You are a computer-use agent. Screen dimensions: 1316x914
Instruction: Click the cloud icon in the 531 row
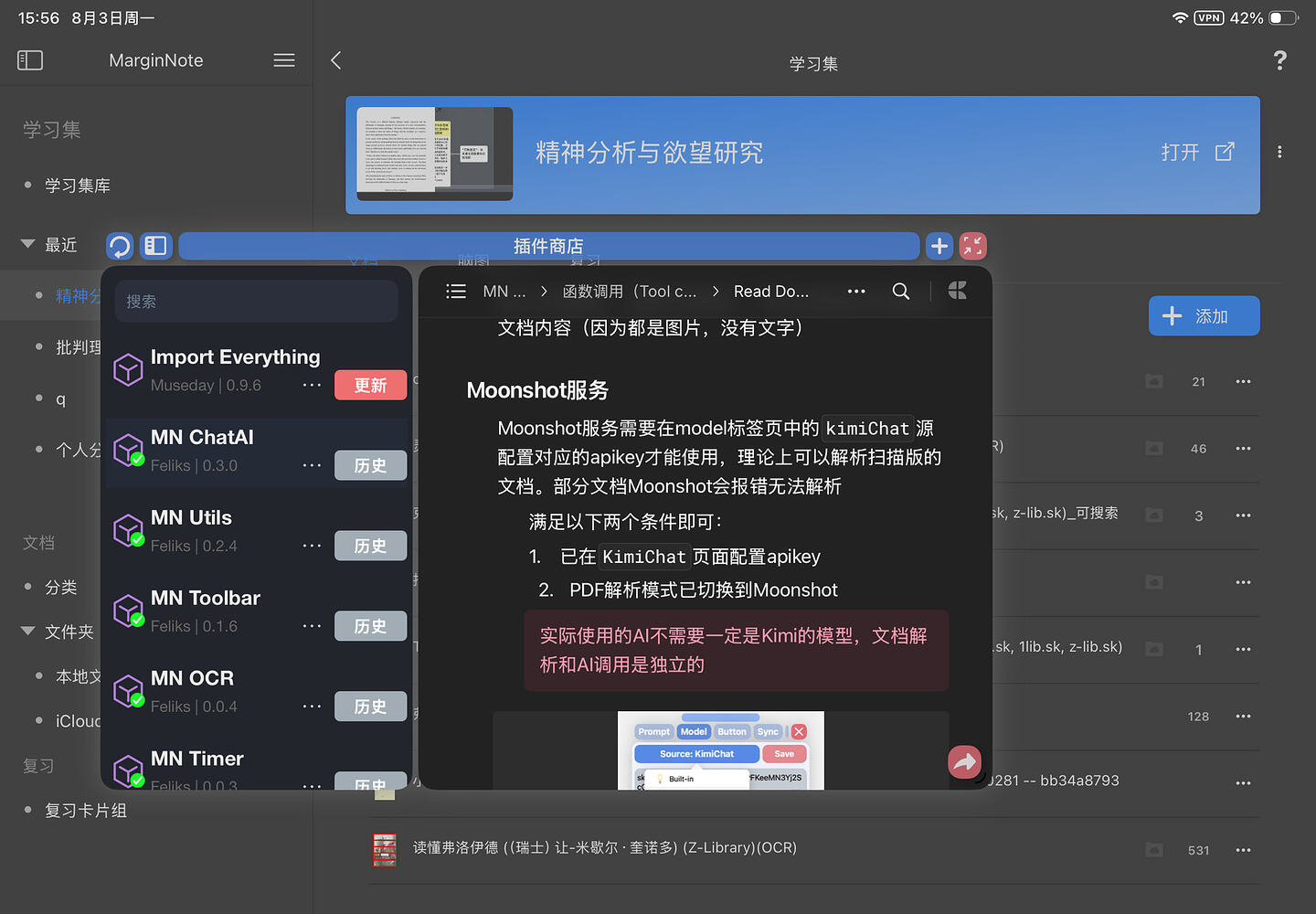[x=1154, y=850]
